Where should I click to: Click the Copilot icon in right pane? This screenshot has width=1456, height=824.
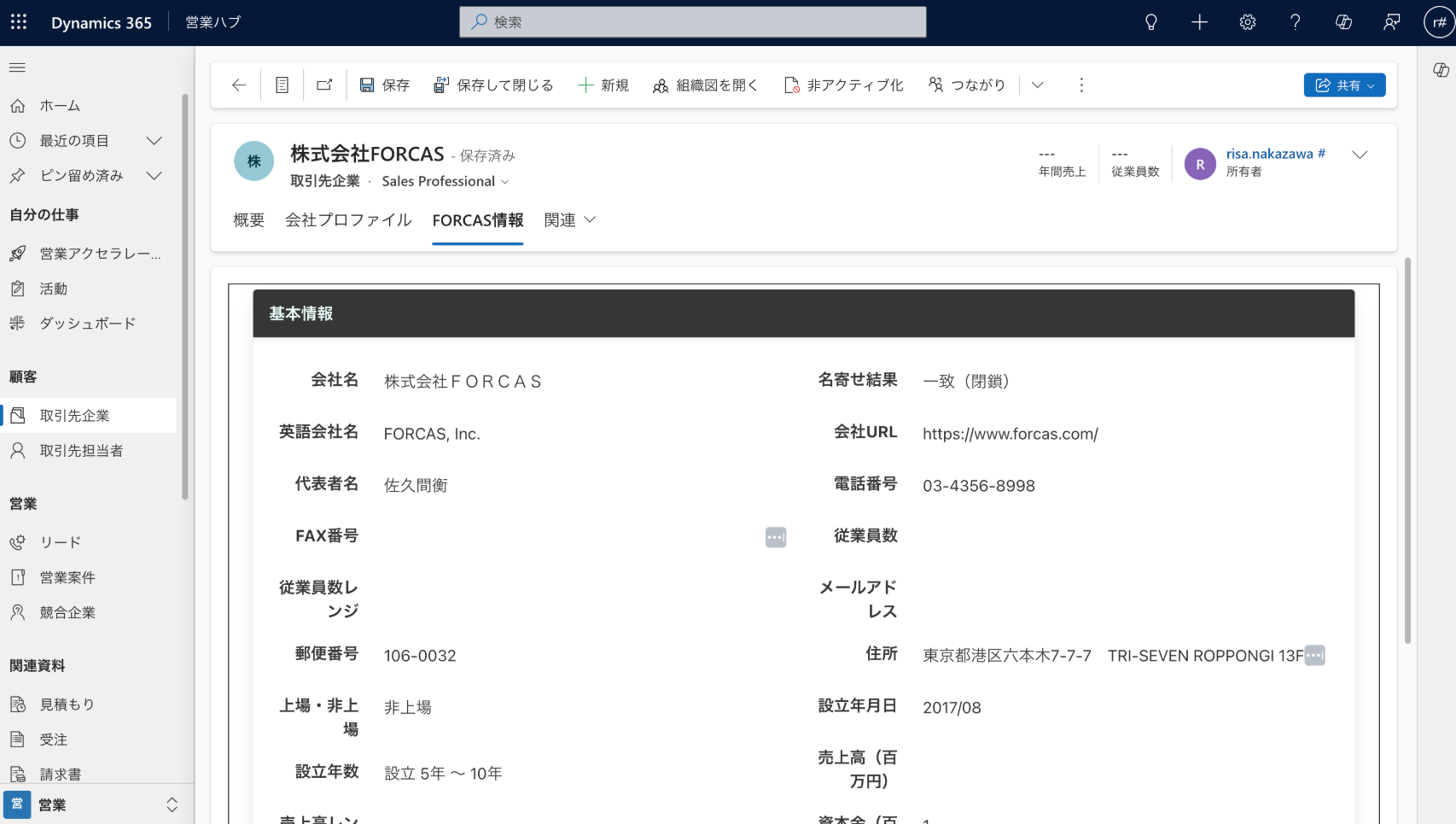[1441, 70]
